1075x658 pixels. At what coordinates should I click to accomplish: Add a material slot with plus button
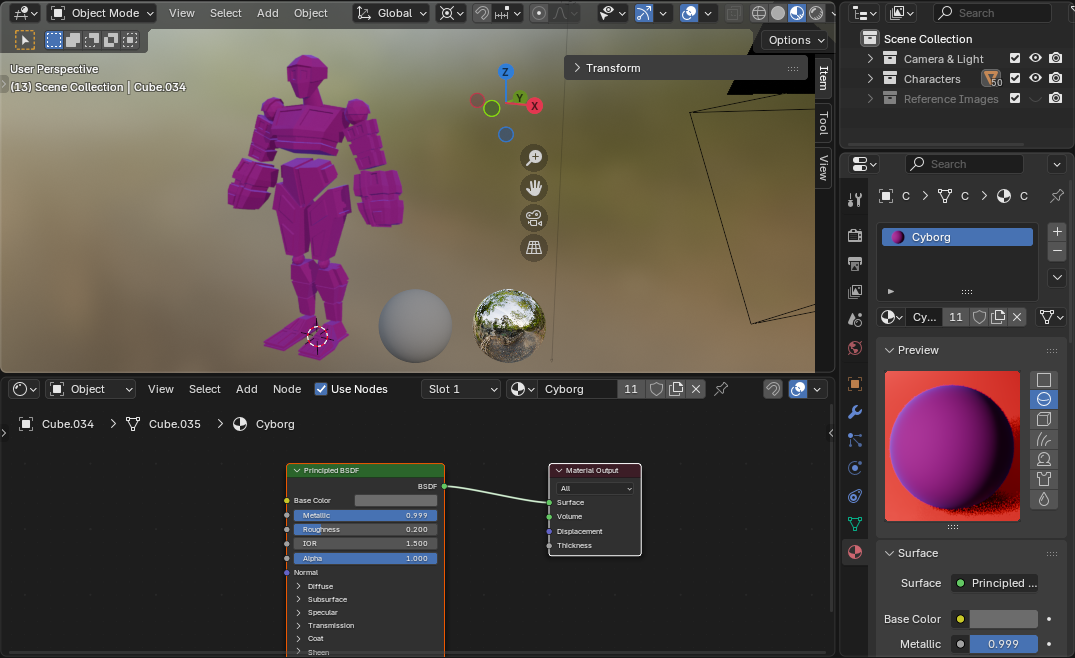1057,232
